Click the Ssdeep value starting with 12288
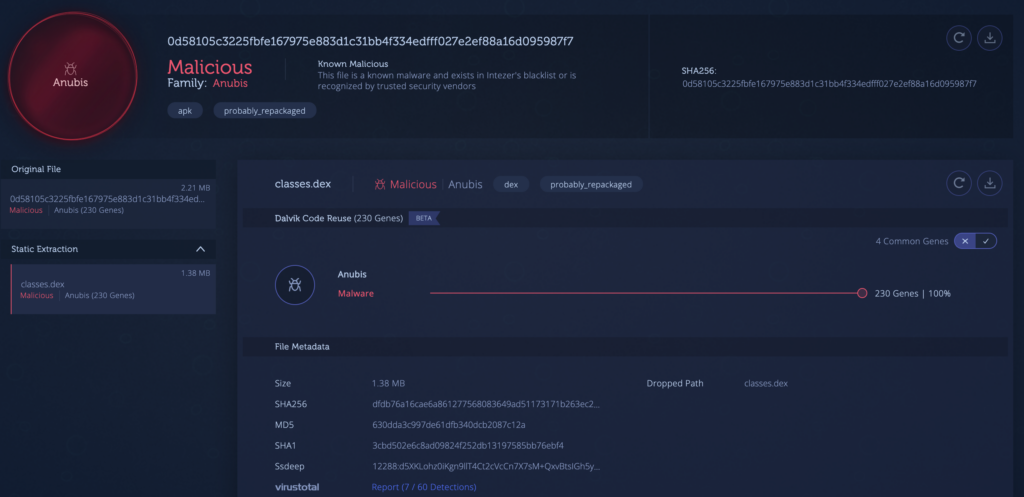Screen dimensions: 1024x497 486,466
